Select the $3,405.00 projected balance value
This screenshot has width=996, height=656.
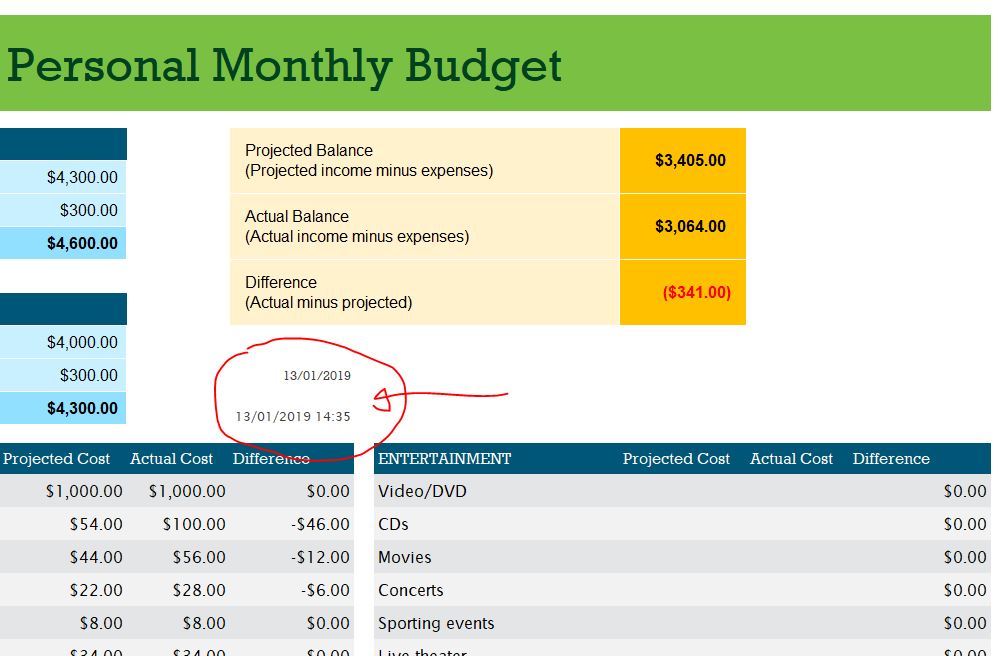(689, 160)
